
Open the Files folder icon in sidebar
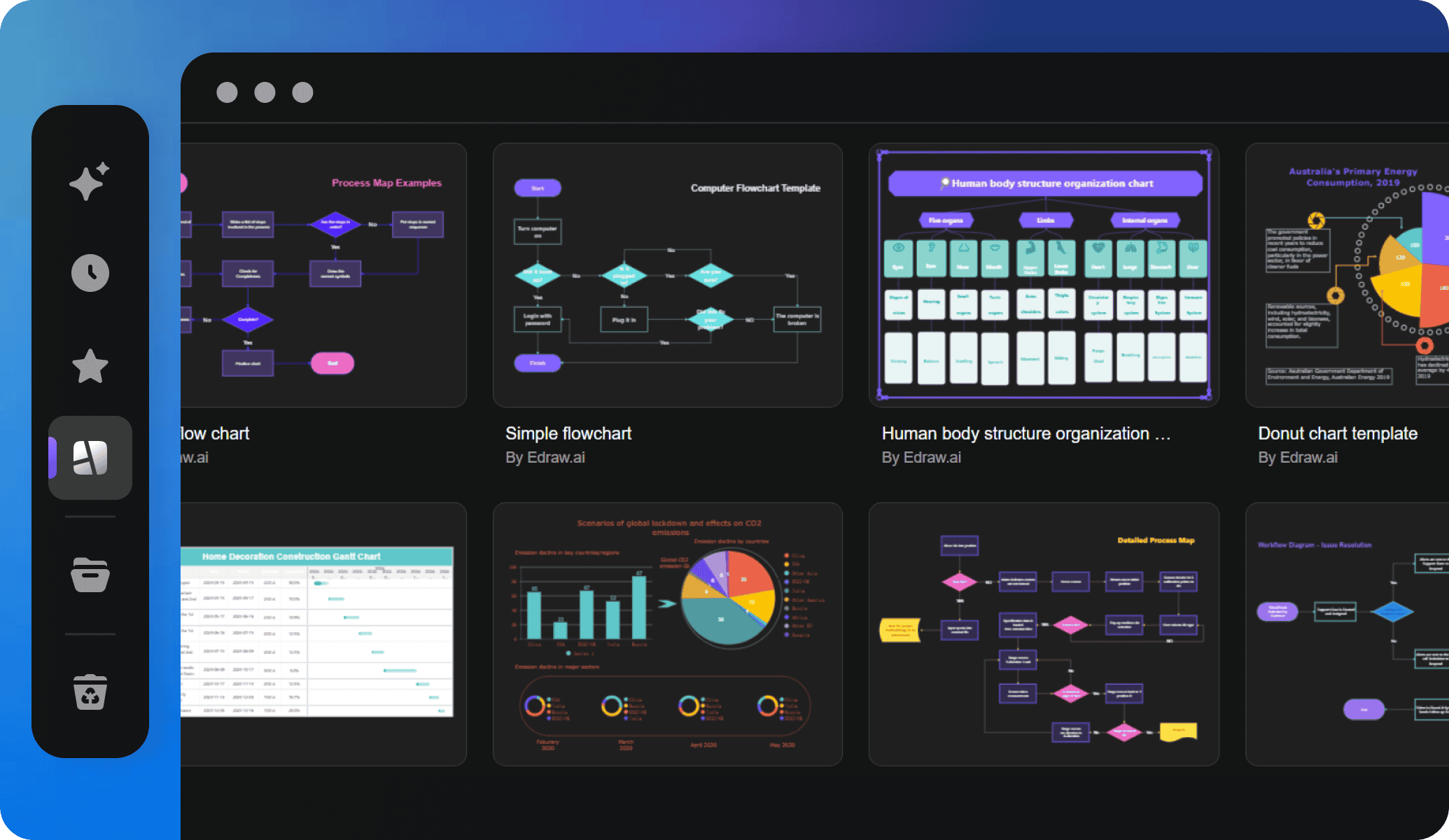coord(90,575)
